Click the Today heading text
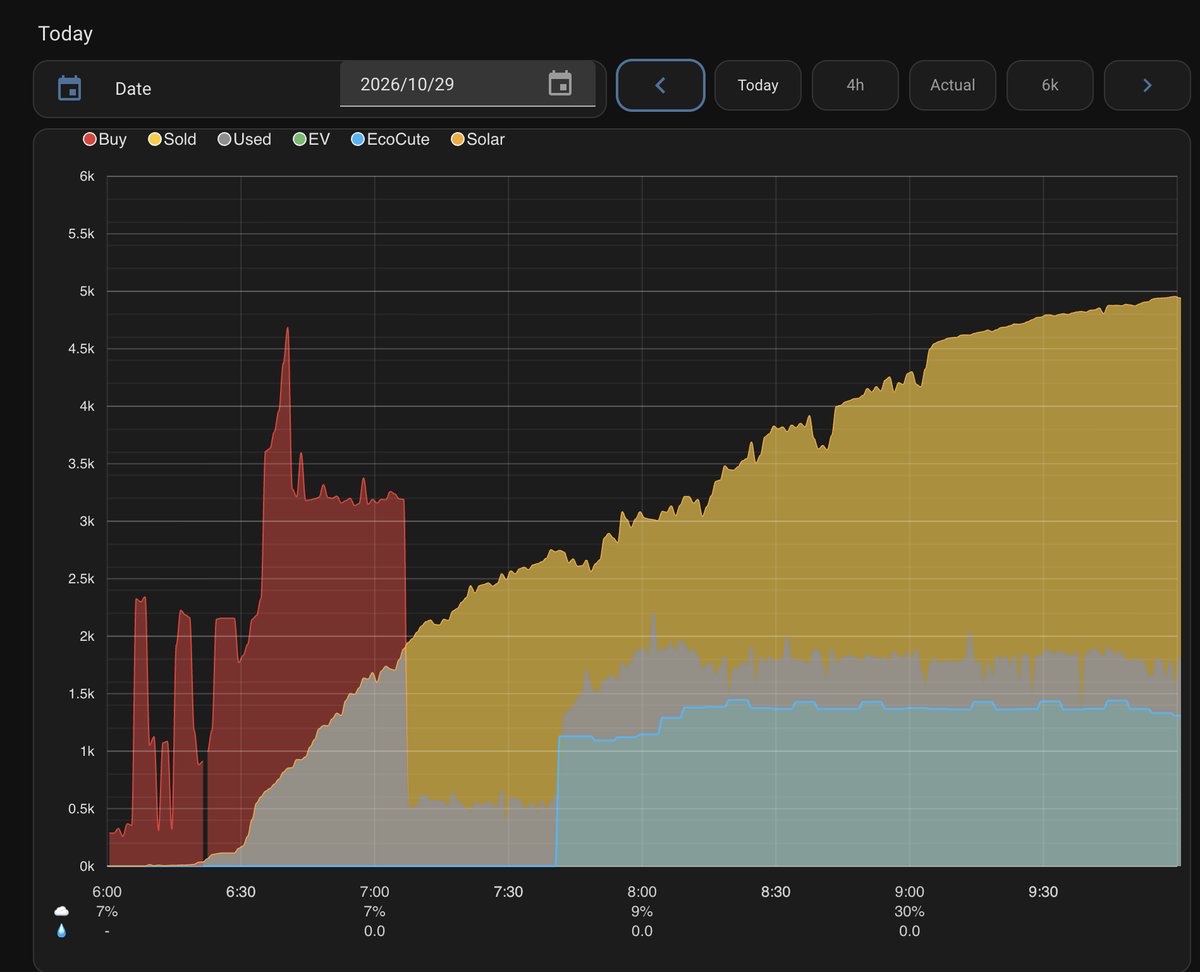Viewport: 1200px width, 972px height. point(65,34)
